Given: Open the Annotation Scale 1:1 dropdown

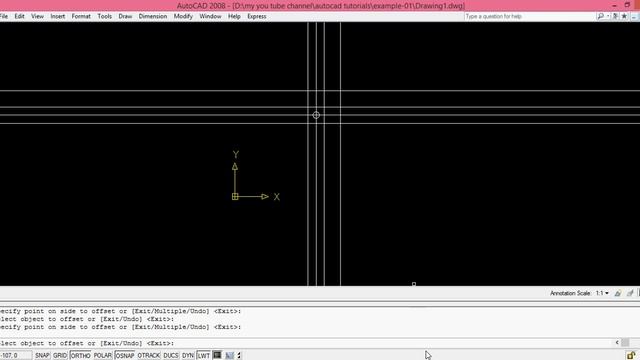Looking at the screenshot, I should [602, 293].
